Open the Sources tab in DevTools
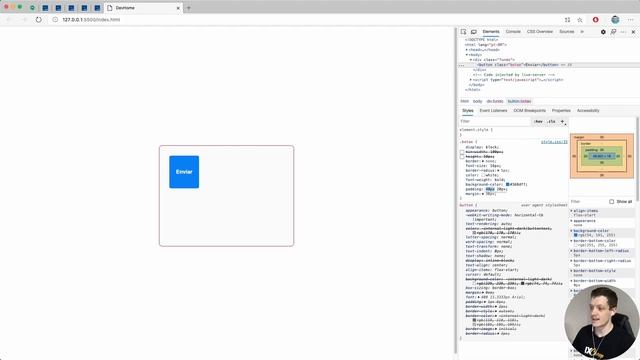 click(x=567, y=32)
